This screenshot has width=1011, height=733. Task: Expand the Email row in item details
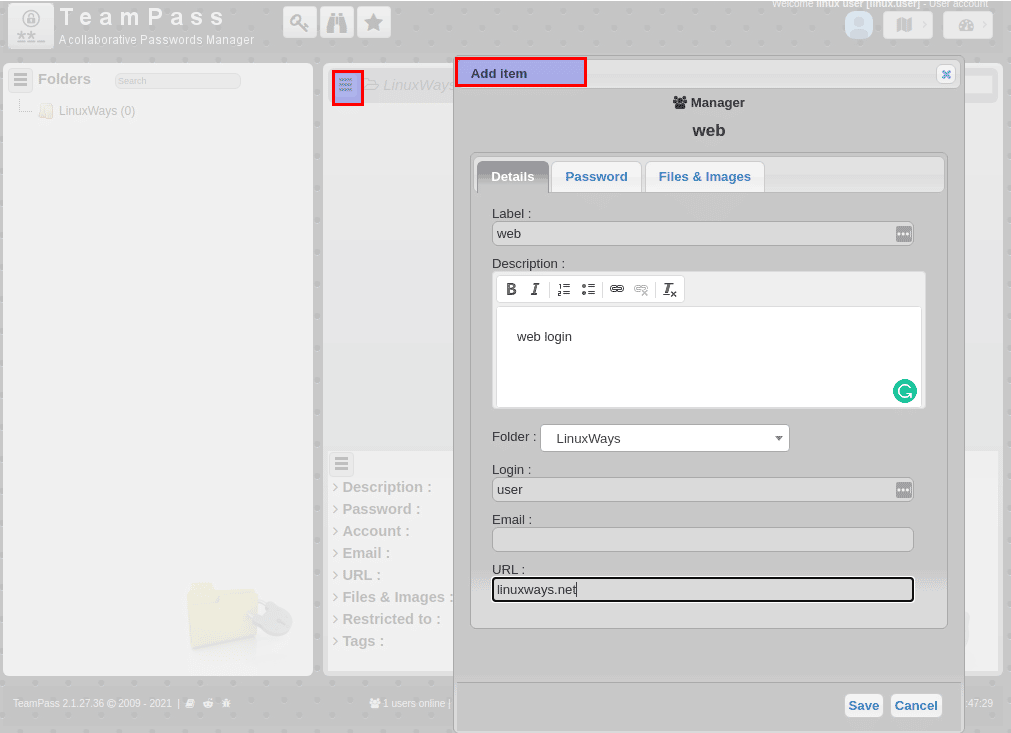point(362,553)
